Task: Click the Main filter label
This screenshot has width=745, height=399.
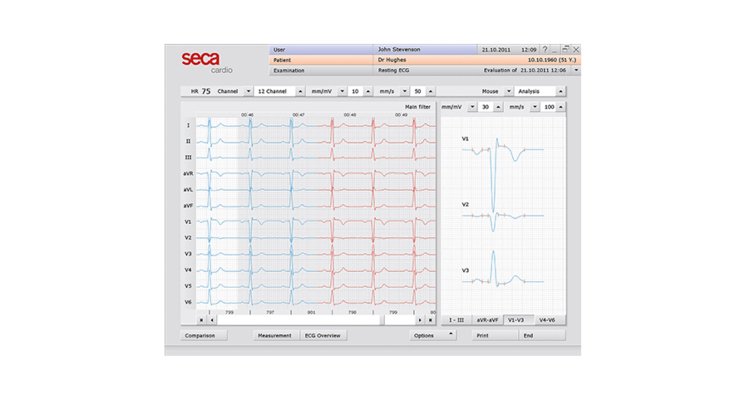Action: [x=418, y=107]
